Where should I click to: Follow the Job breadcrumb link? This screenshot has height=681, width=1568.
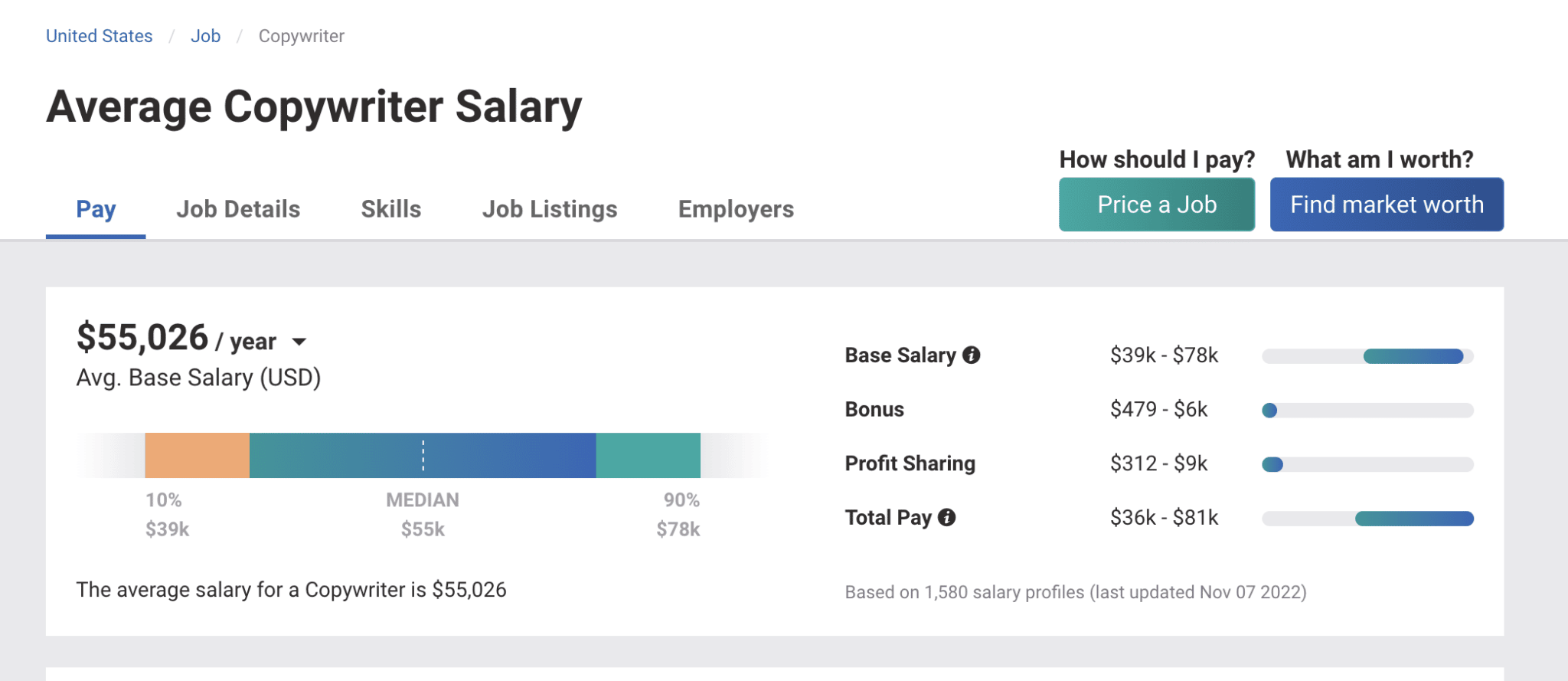click(x=205, y=36)
